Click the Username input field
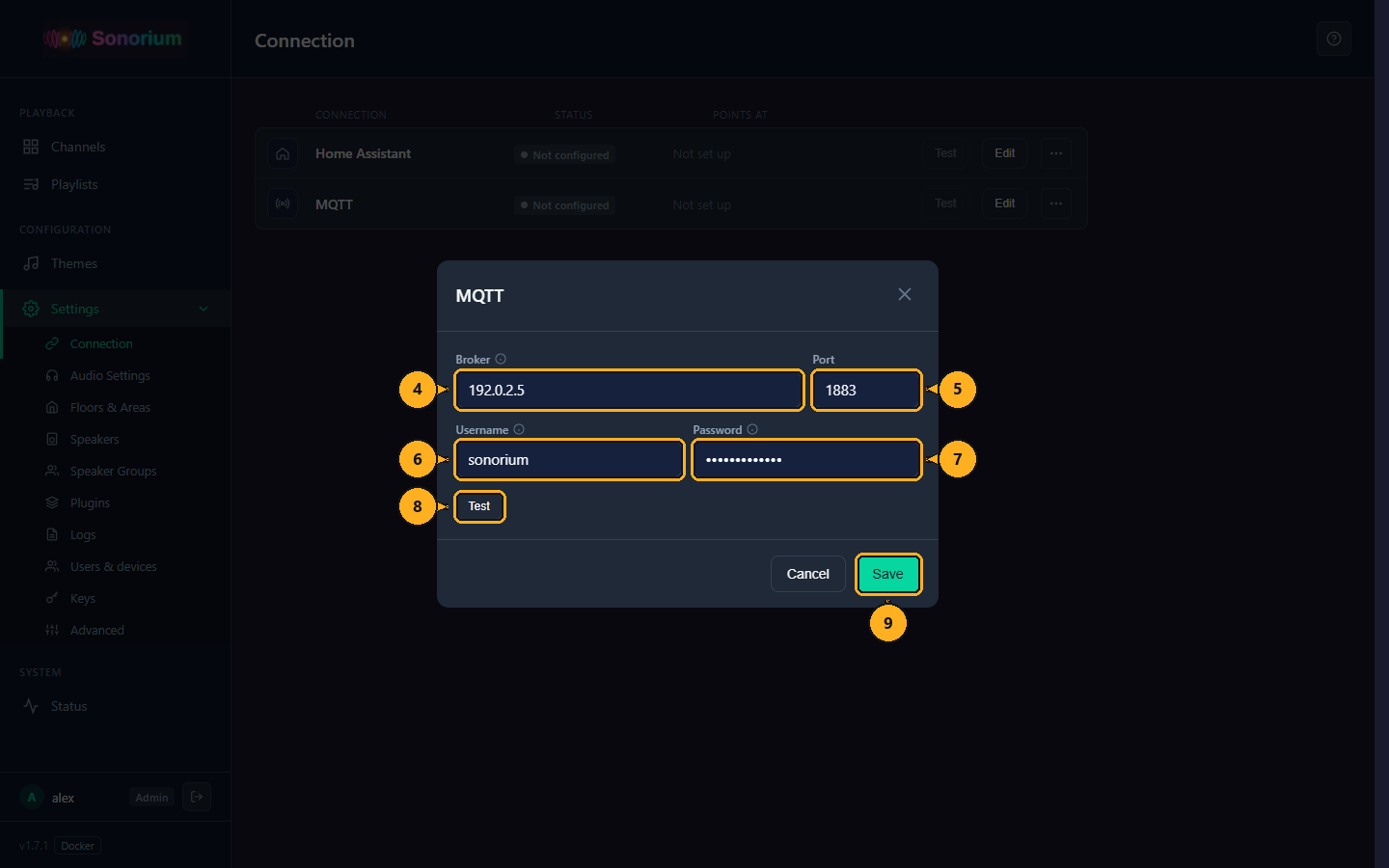Screen dimensions: 1389x868 pyautogui.click(x=569, y=459)
